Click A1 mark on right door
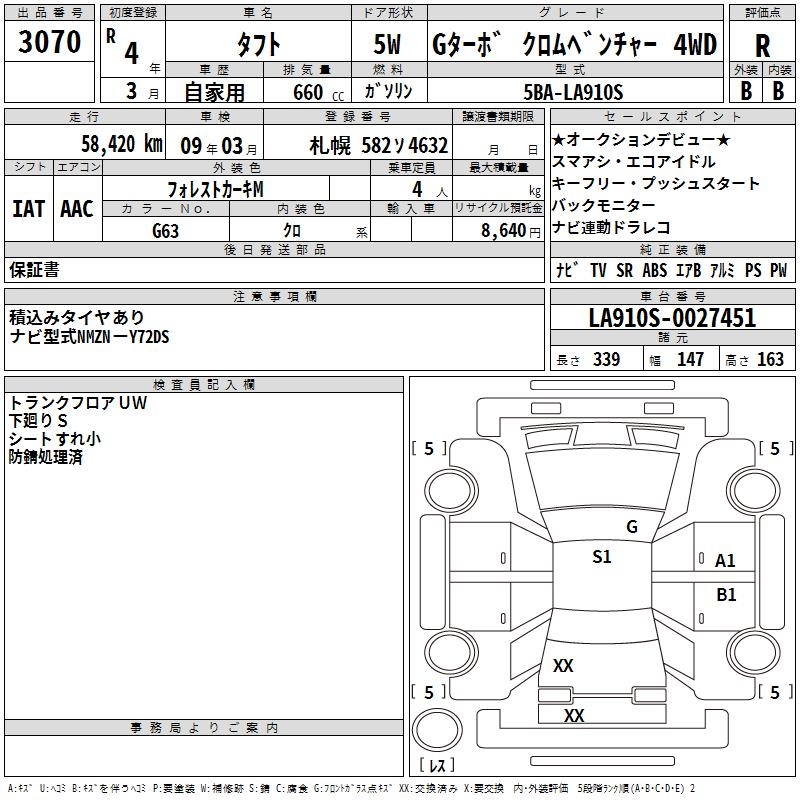This screenshot has width=800, height=800. tap(725, 561)
